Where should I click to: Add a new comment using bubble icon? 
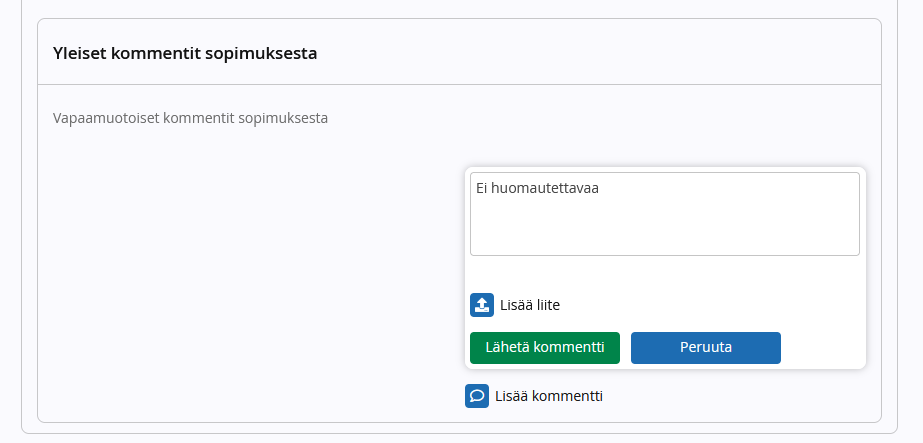[477, 396]
